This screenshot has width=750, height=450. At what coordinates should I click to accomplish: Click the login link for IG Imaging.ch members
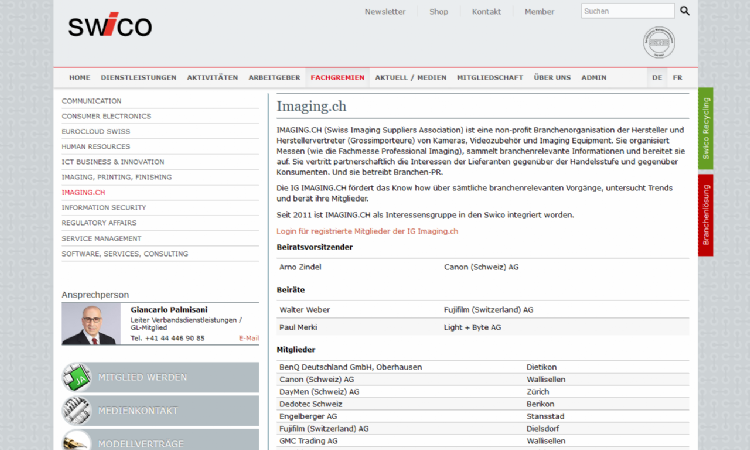pos(367,231)
